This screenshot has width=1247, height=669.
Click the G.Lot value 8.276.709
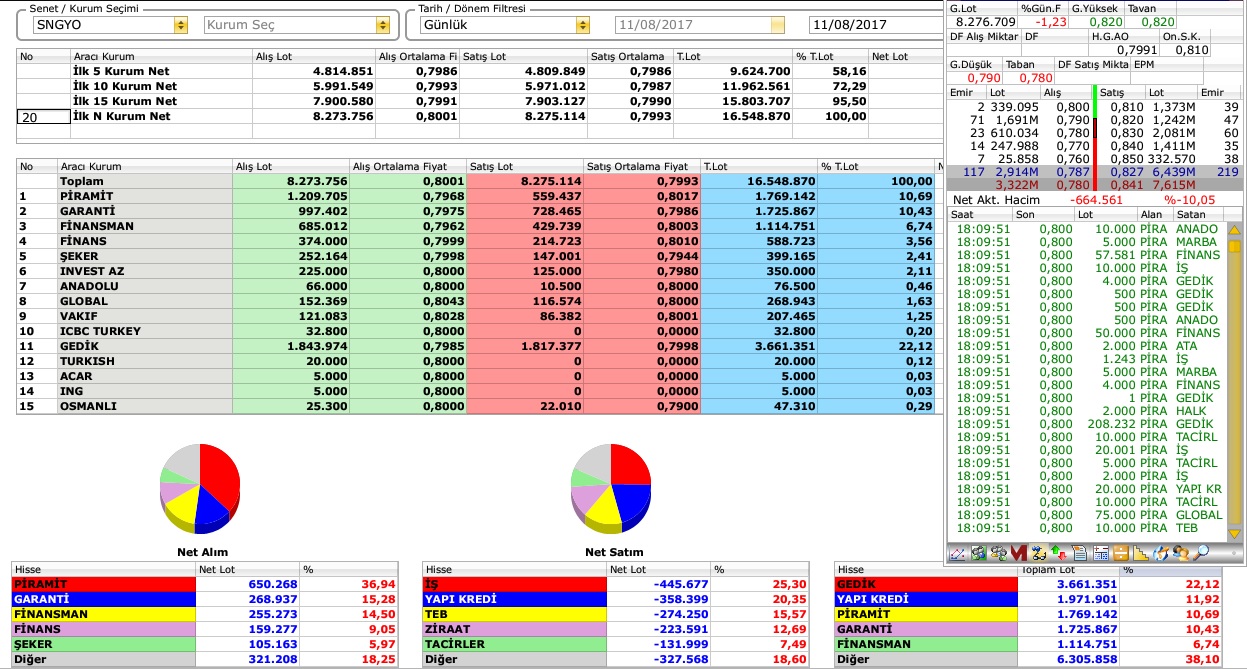pos(986,21)
